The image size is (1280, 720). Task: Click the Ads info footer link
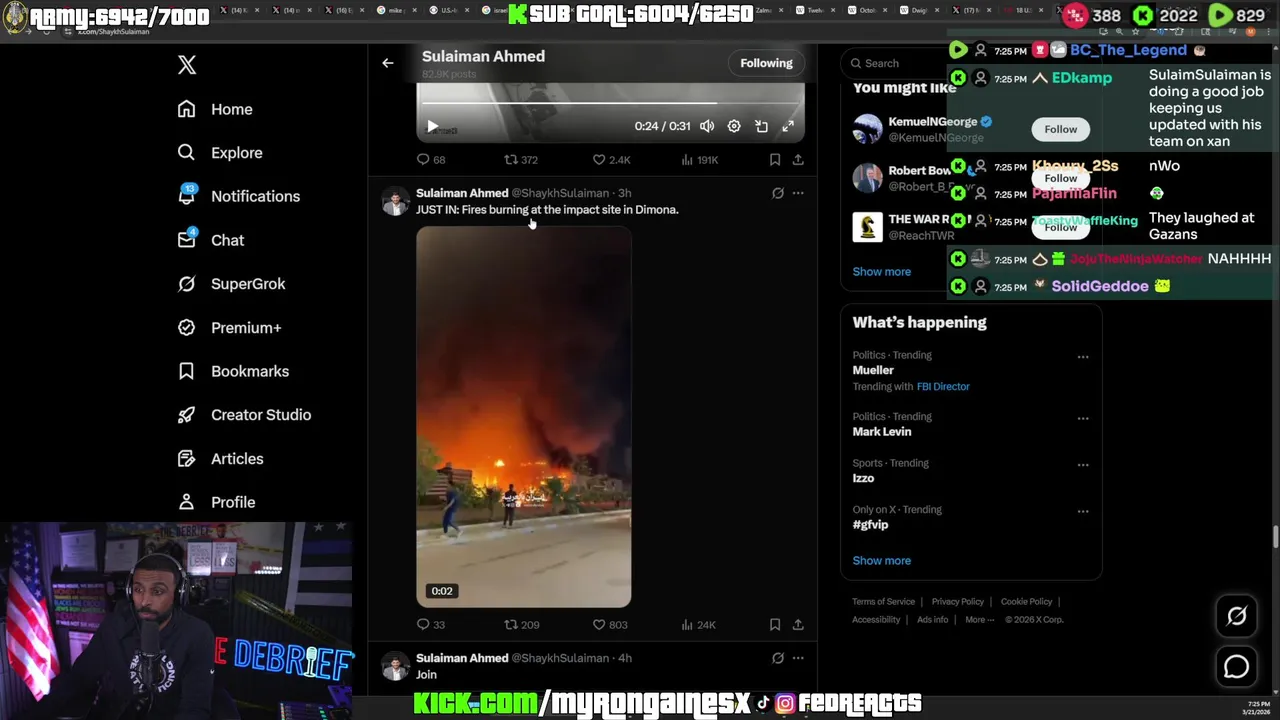click(x=933, y=620)
